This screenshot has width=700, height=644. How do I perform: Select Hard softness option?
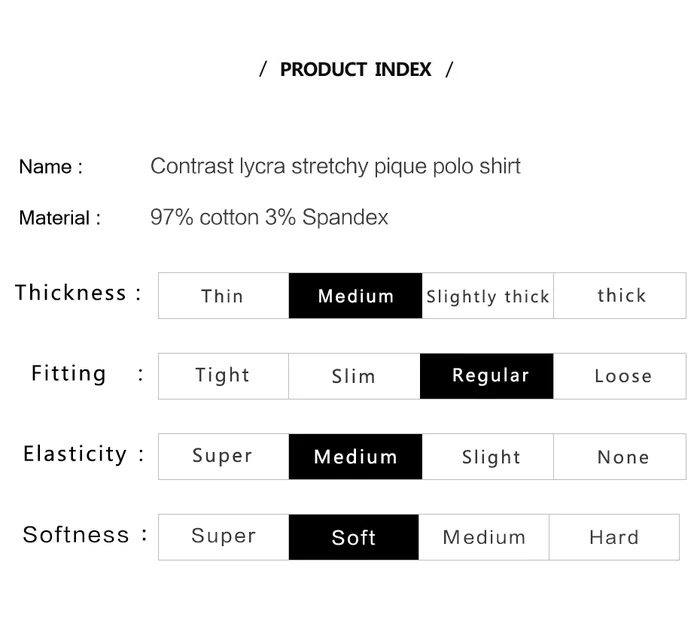[x=614, y=537]
